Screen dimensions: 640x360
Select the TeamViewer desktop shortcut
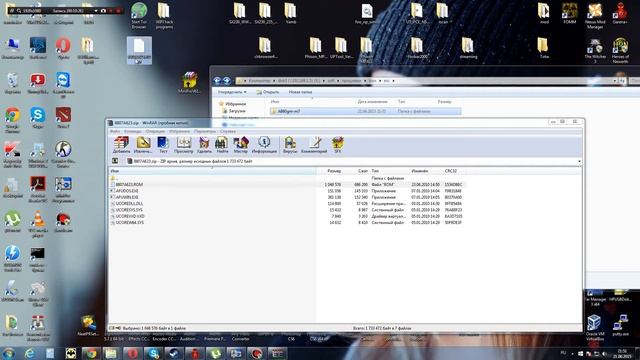pos(63,85)
